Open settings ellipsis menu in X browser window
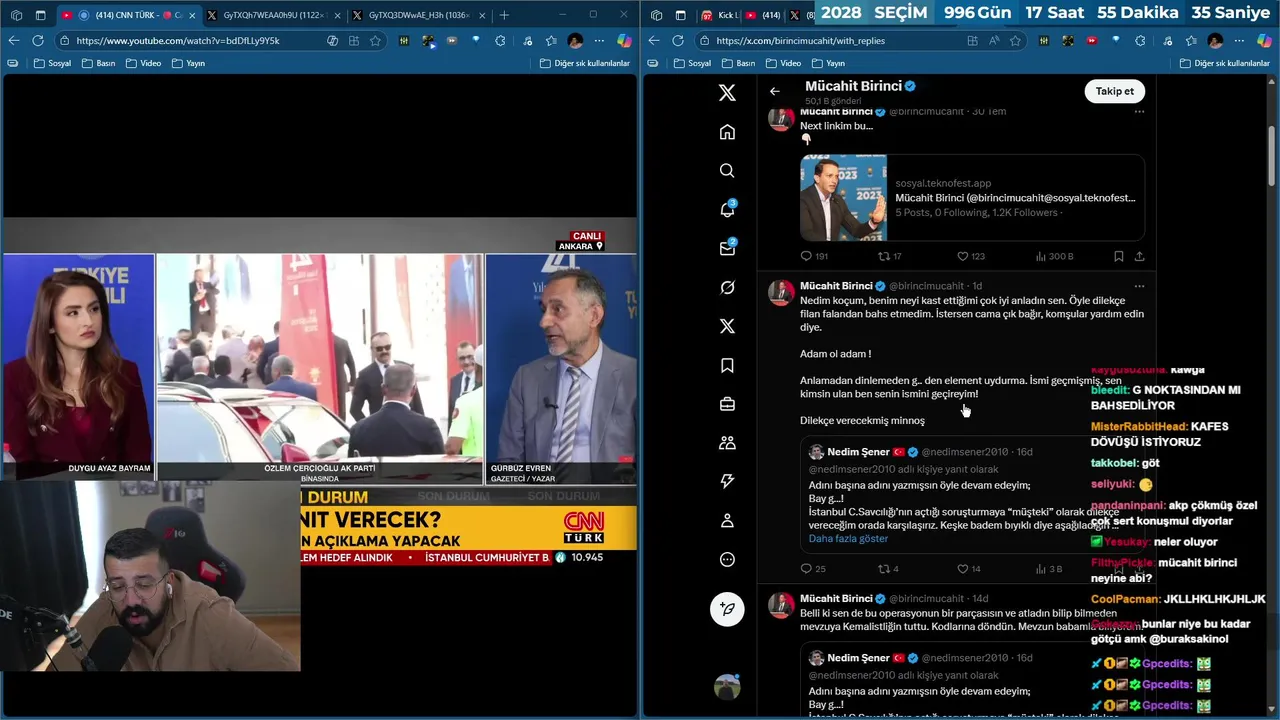The height and width of the screenshot is (720, 1280). pos(1239,41)
